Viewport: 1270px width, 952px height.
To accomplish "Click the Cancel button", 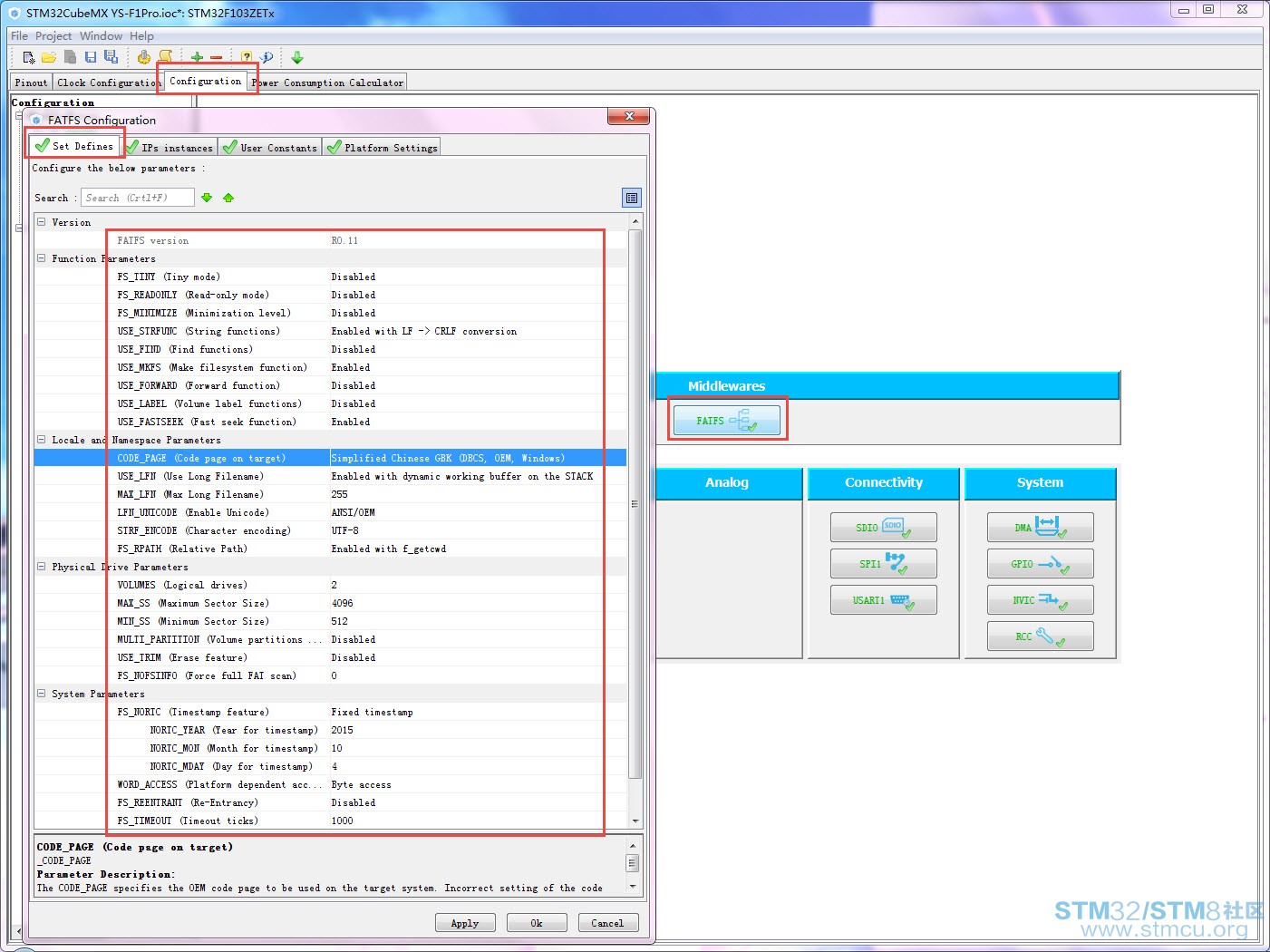I will pos(607,923).
